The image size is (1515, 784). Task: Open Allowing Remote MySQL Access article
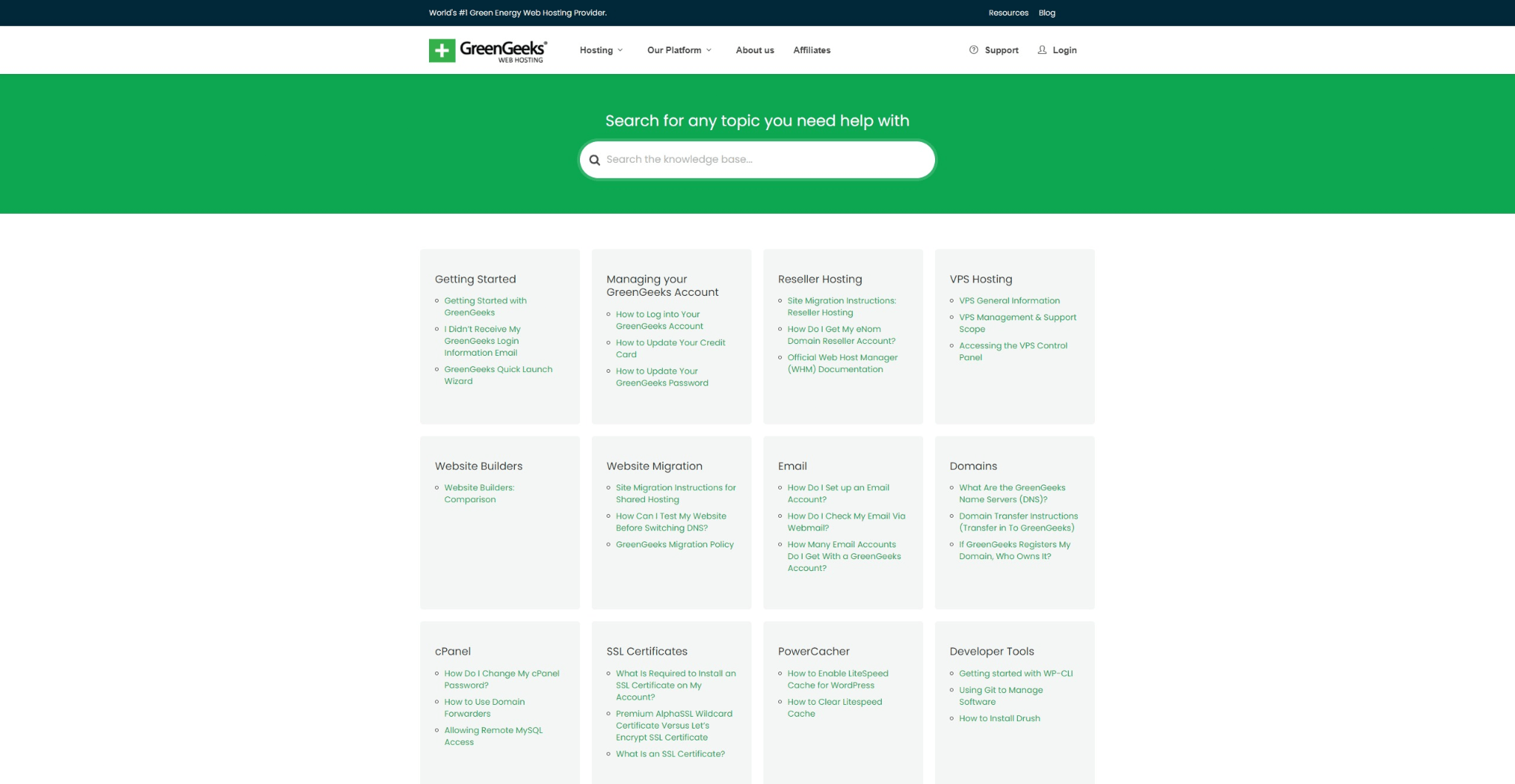pos(493,736)
